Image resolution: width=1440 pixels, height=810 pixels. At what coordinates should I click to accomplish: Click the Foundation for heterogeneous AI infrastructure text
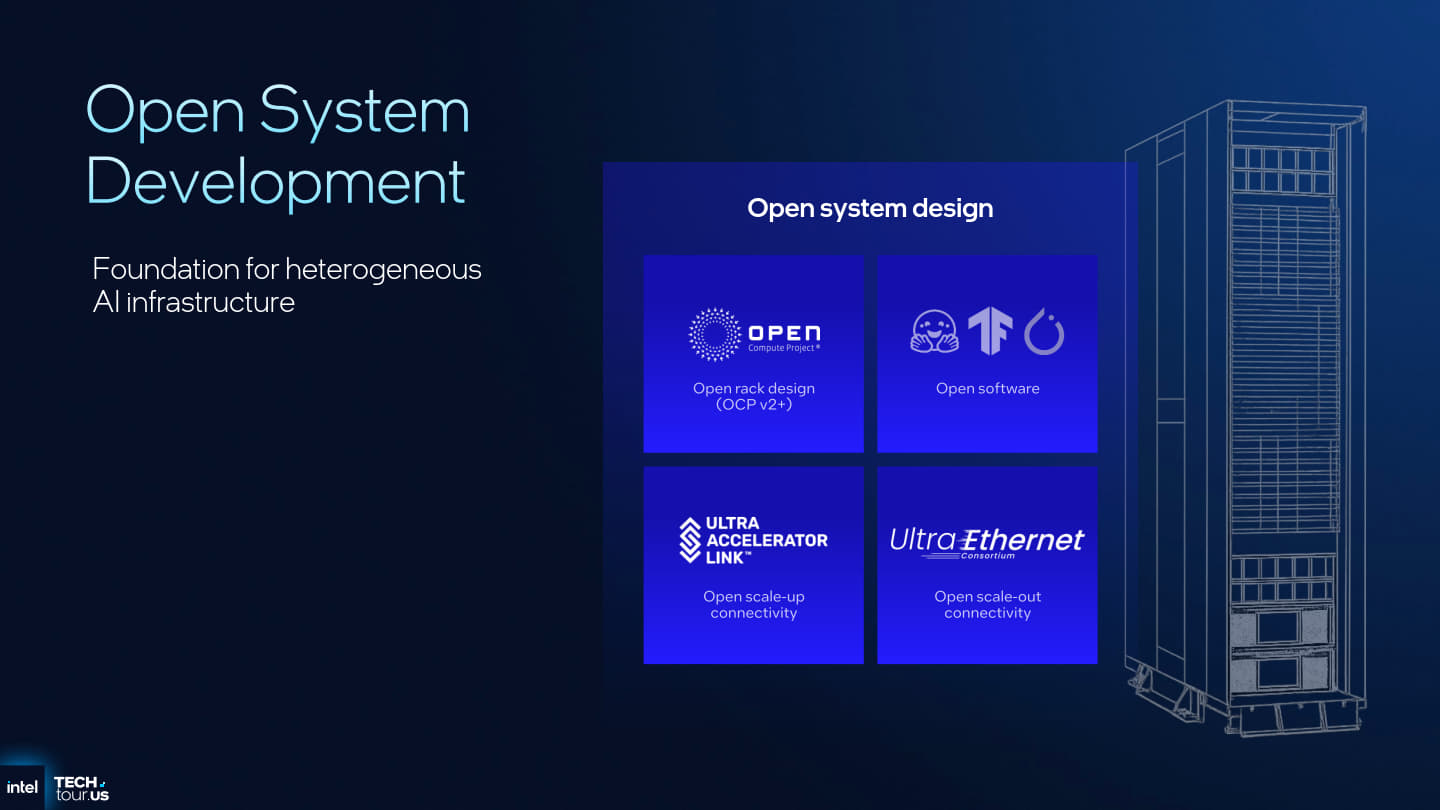286,284
